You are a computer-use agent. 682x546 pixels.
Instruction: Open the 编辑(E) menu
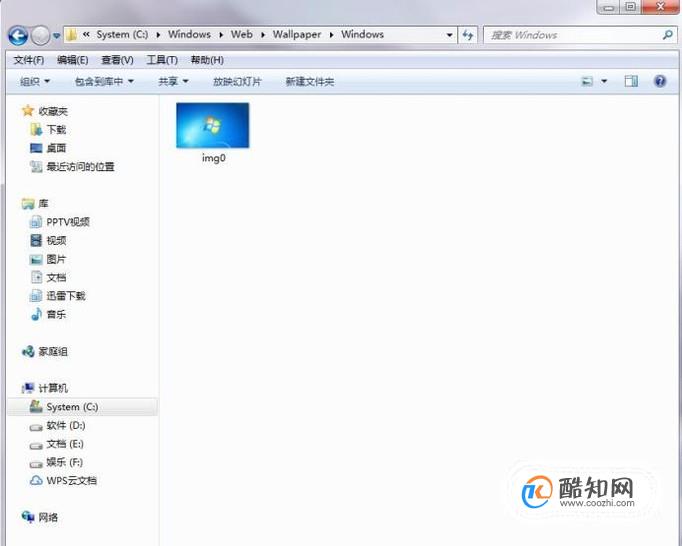(x=73, y=60)
